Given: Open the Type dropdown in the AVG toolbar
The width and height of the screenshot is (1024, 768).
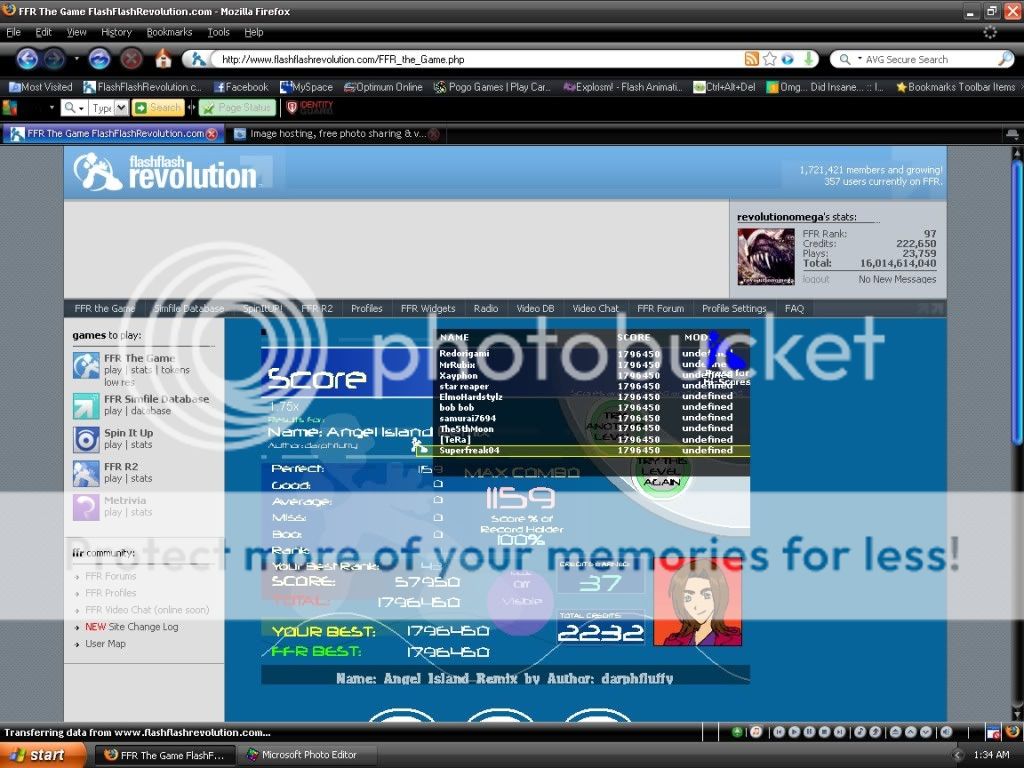Looking at the screenshot, I should click(121, 108).
